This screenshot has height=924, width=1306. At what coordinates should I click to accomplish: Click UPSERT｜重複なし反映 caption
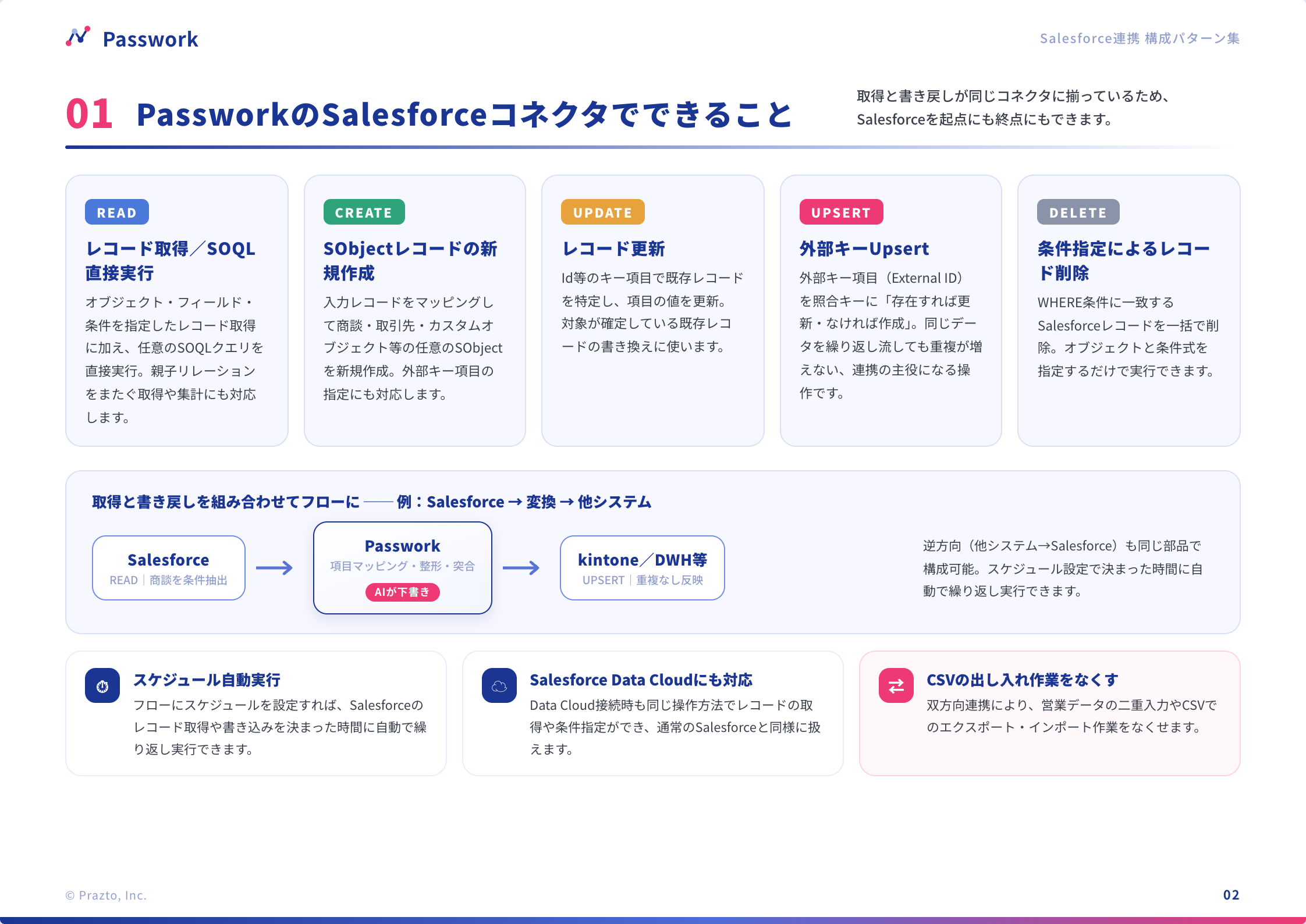point(643,580)
